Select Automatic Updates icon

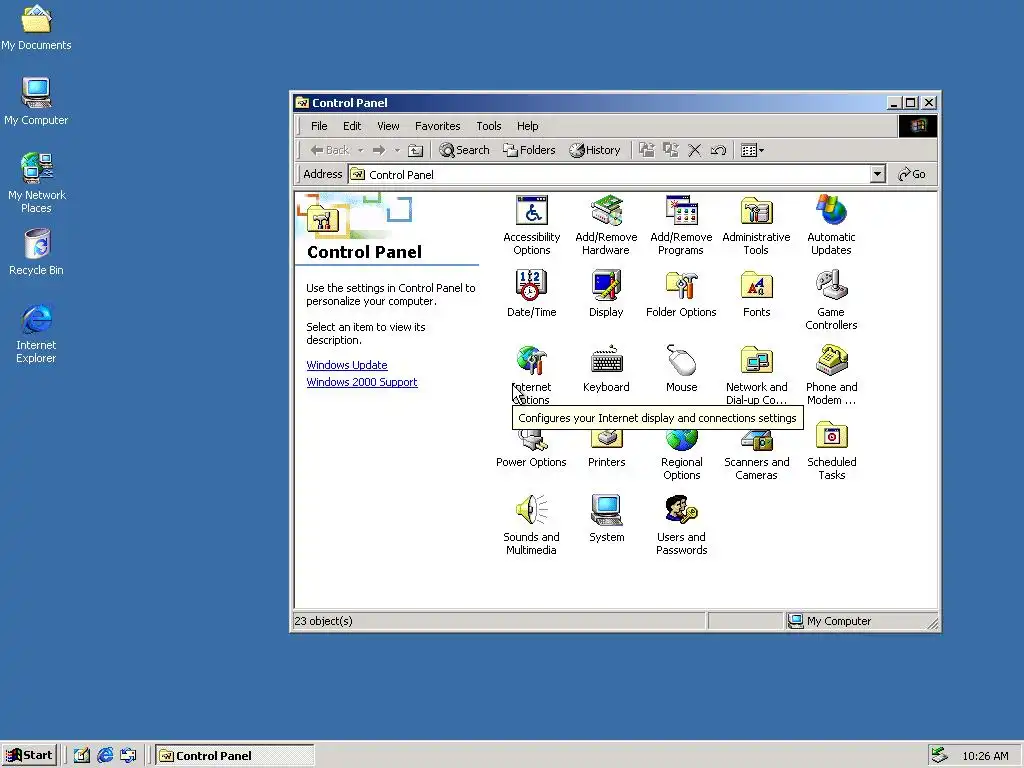point(831,225)
